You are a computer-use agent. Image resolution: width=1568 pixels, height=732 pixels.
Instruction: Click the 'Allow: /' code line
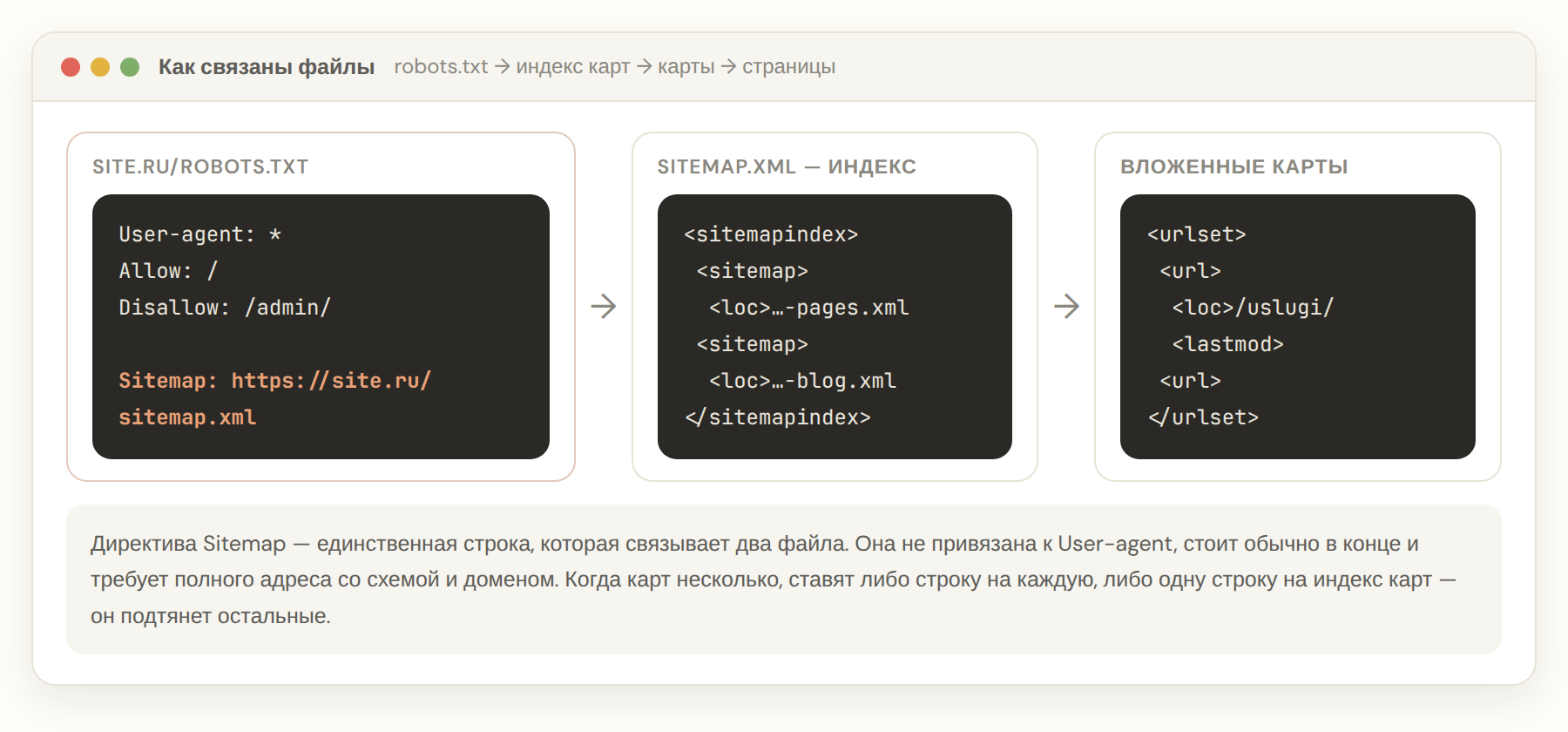point(168,271)
